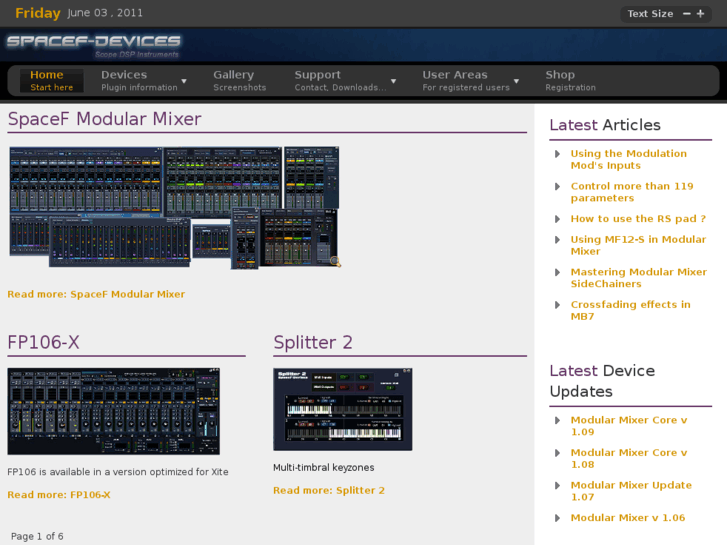Viewport: 727px width, 545px height.
Task: Click the arrow bullet beside Modular Mixer v 1.06
Action: point(557,518)
